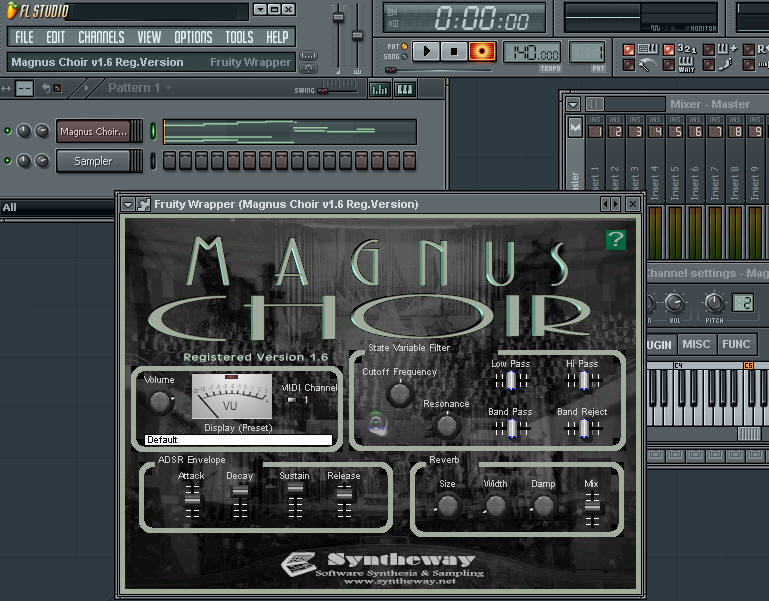Click the keyboard editor icon in step sequencer
This screenshot has width=769, height=601.
coord(405,89)
